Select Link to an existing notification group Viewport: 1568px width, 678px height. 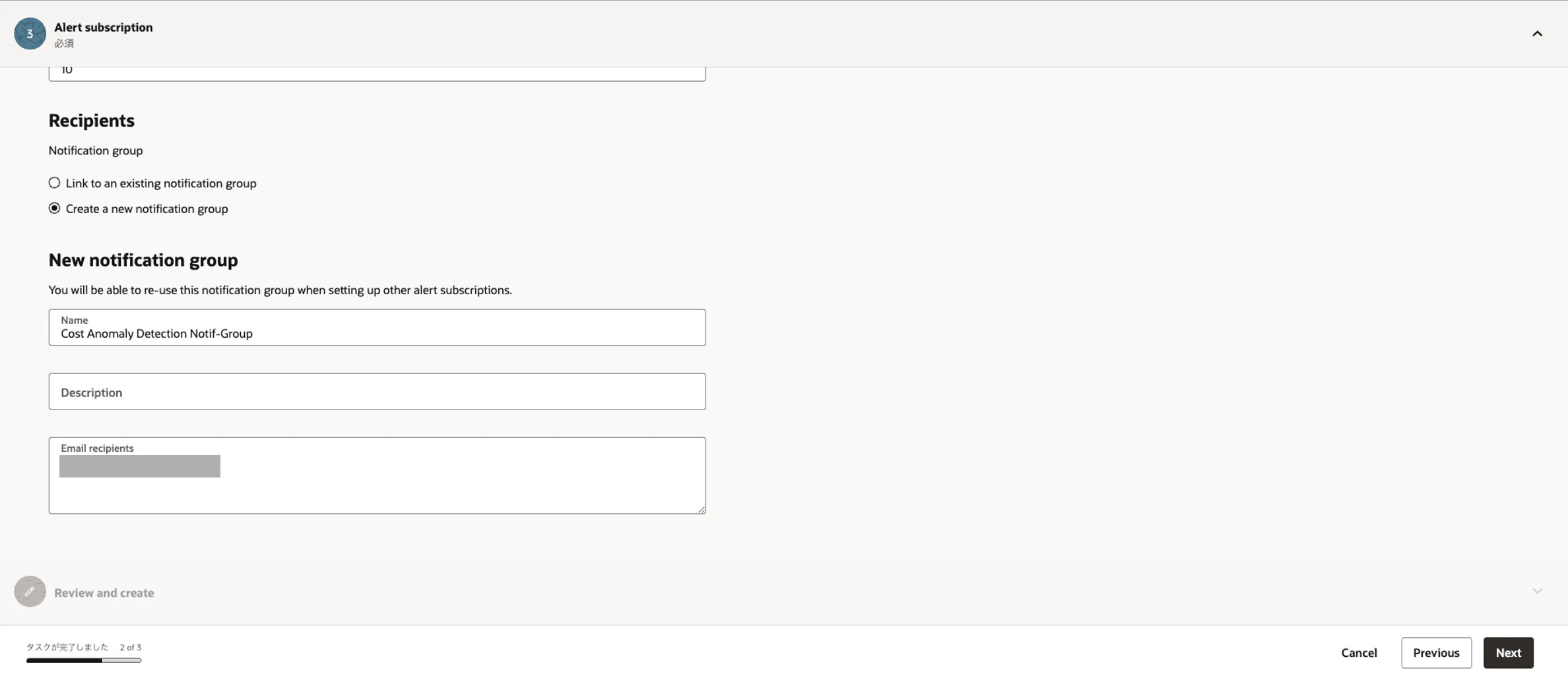pos(54,183)
